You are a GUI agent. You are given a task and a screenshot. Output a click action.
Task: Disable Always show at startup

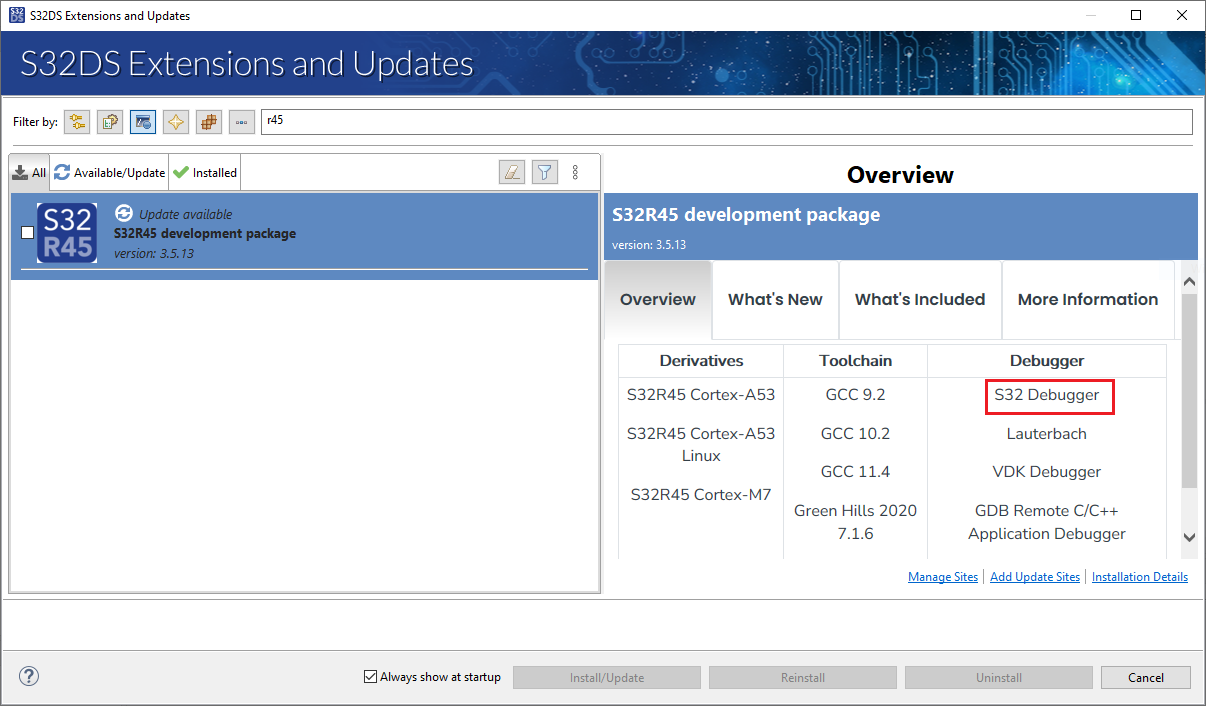(370, 676)
